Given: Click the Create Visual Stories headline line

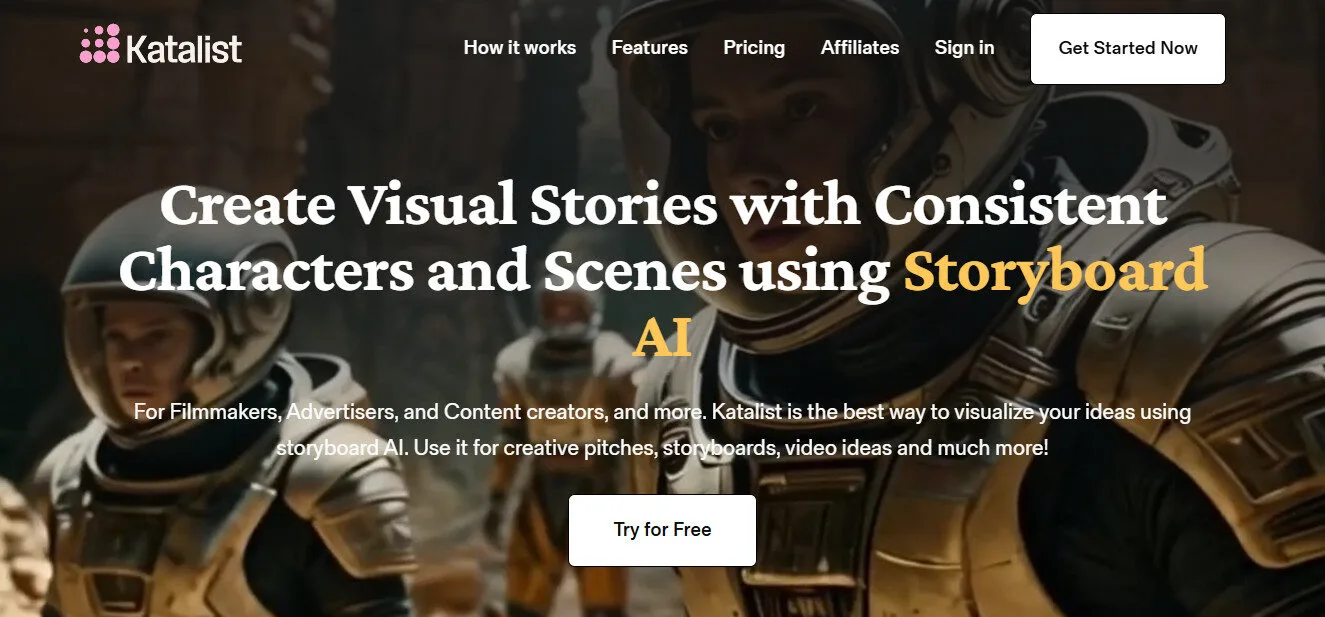Looking at the screenshot, I should point(663,205).
